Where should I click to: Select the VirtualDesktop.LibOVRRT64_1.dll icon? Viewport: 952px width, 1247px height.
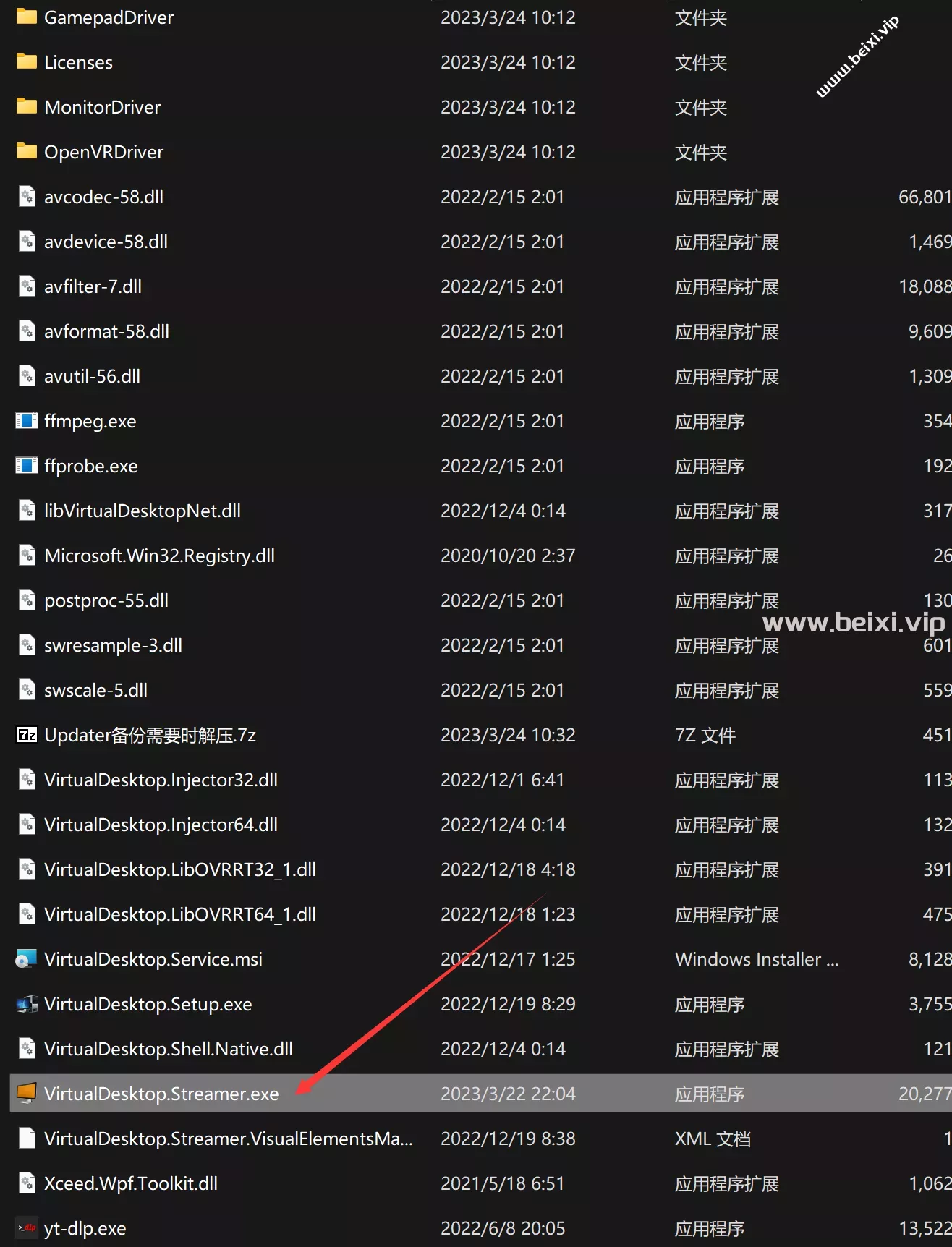27,914
